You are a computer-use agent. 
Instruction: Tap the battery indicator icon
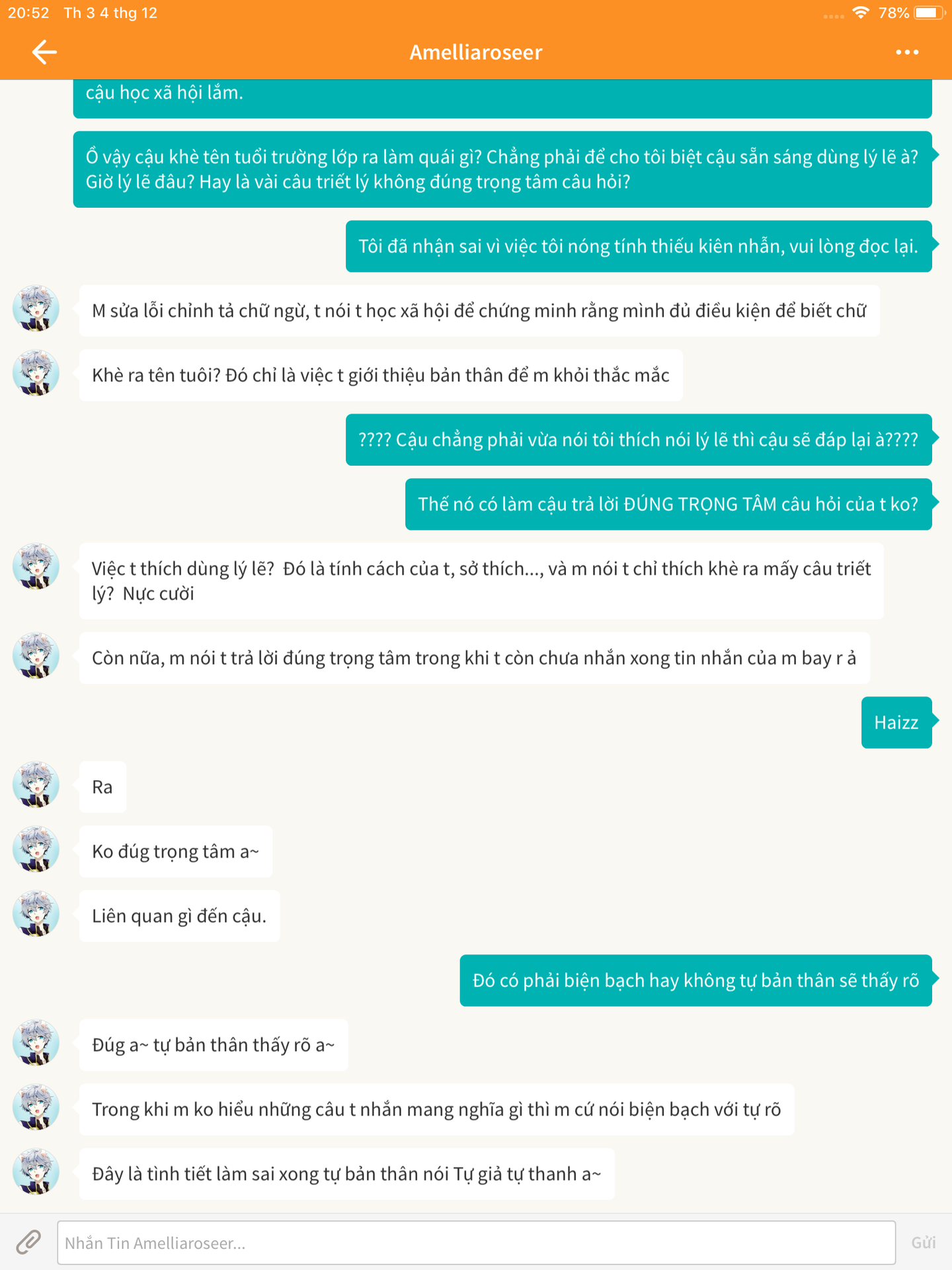[x=928, y=13]
